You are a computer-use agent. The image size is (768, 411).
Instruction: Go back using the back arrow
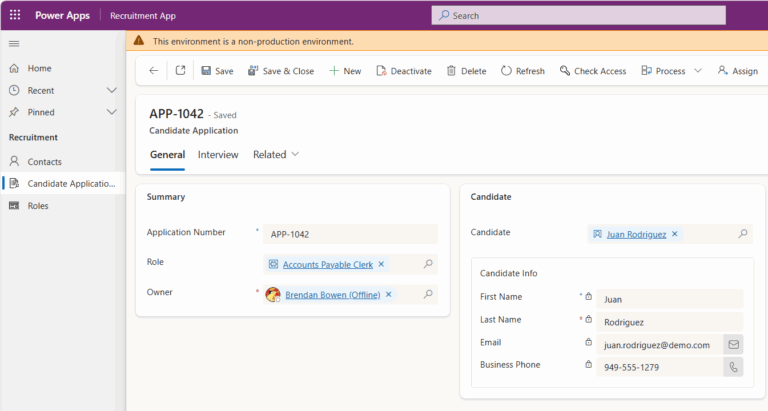click(x=154, y=71)
